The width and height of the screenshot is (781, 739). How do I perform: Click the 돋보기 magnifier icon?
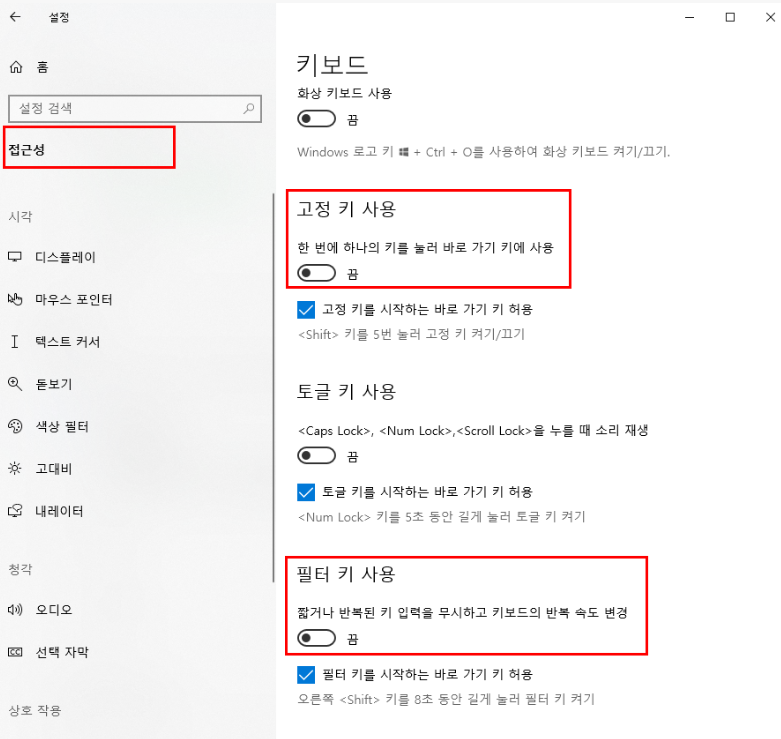(x=15, y=384)
